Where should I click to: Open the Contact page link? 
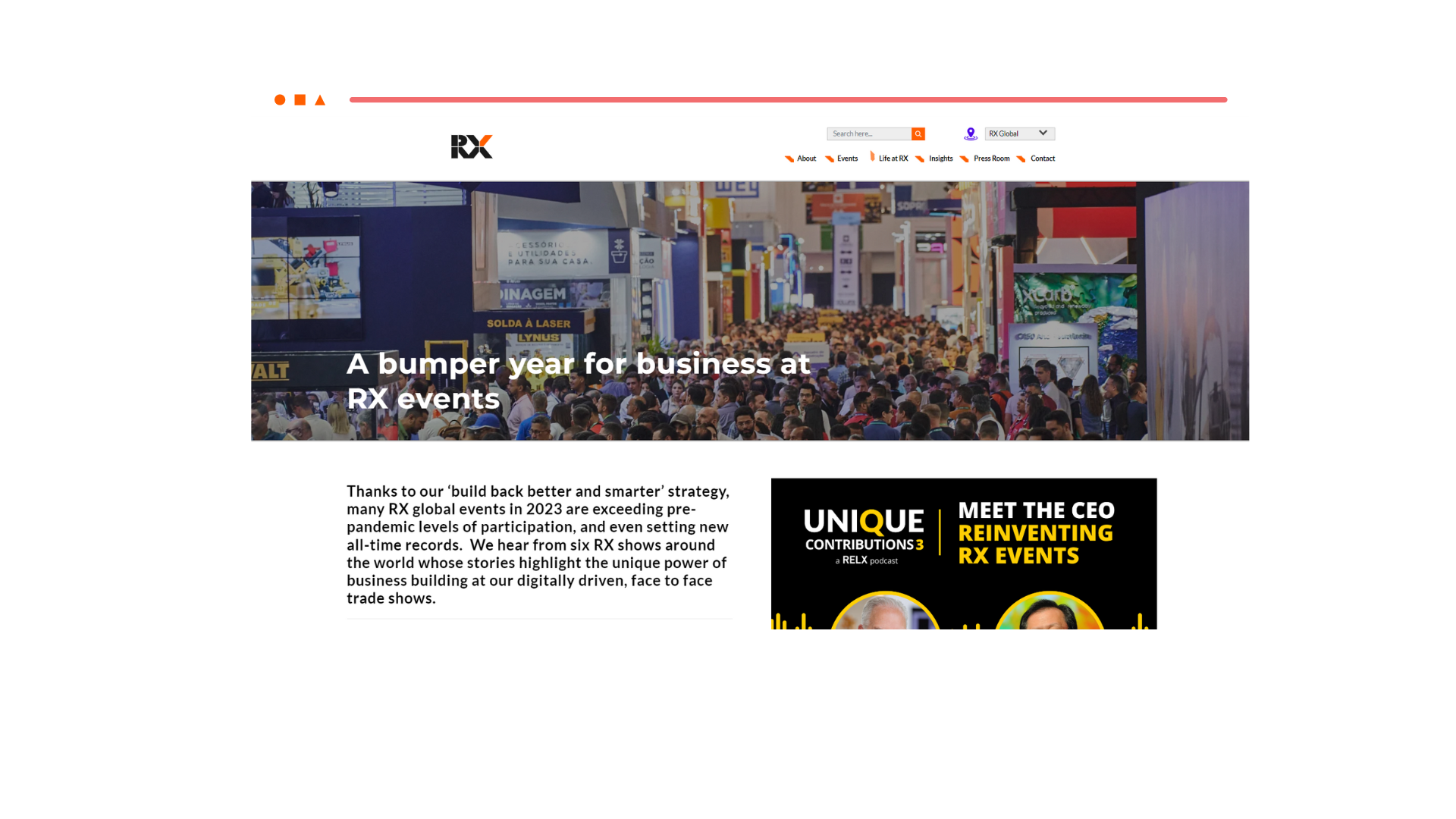click(x=1043, y=158)
